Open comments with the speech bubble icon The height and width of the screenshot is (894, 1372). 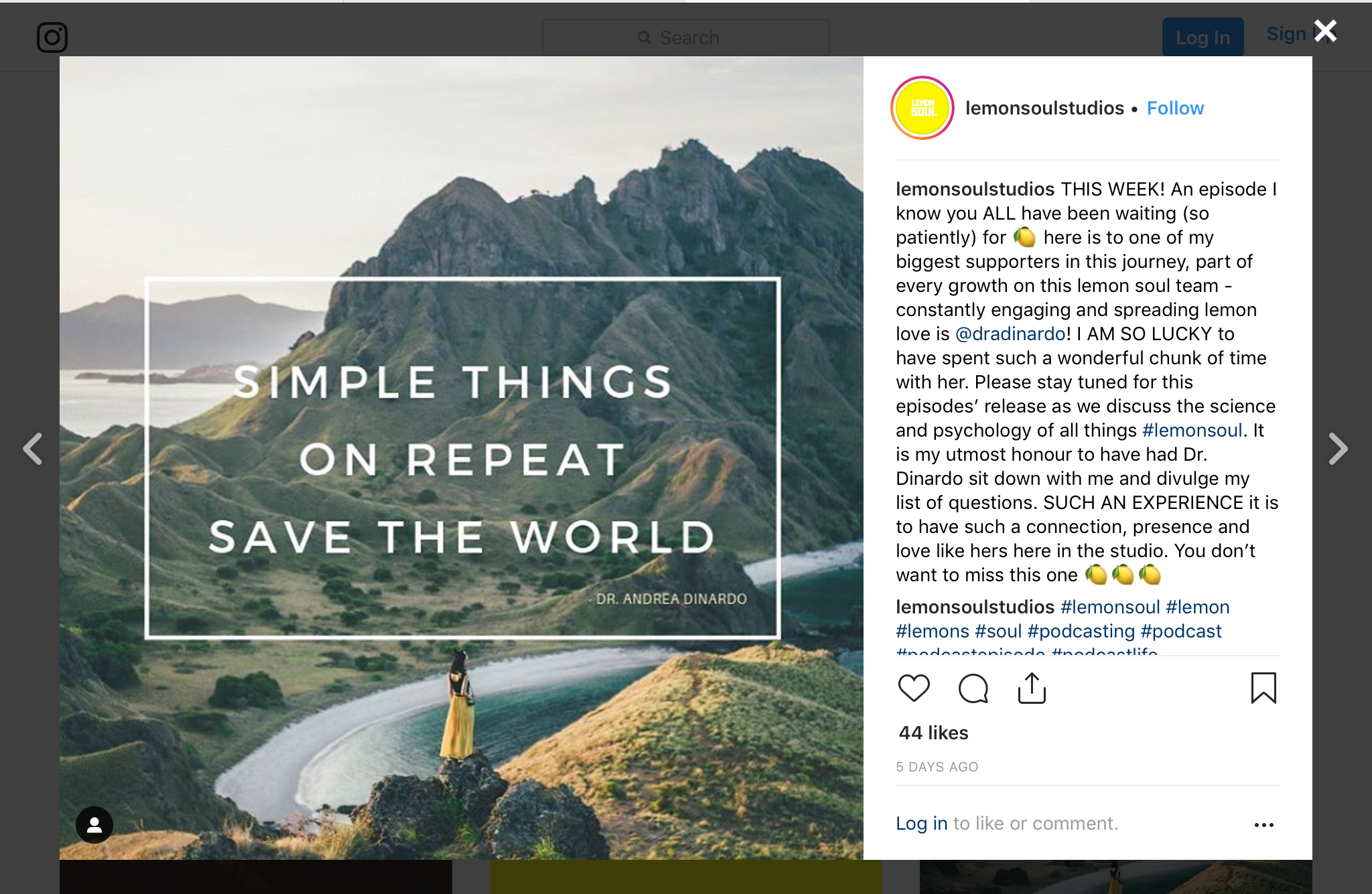(973, 688)
